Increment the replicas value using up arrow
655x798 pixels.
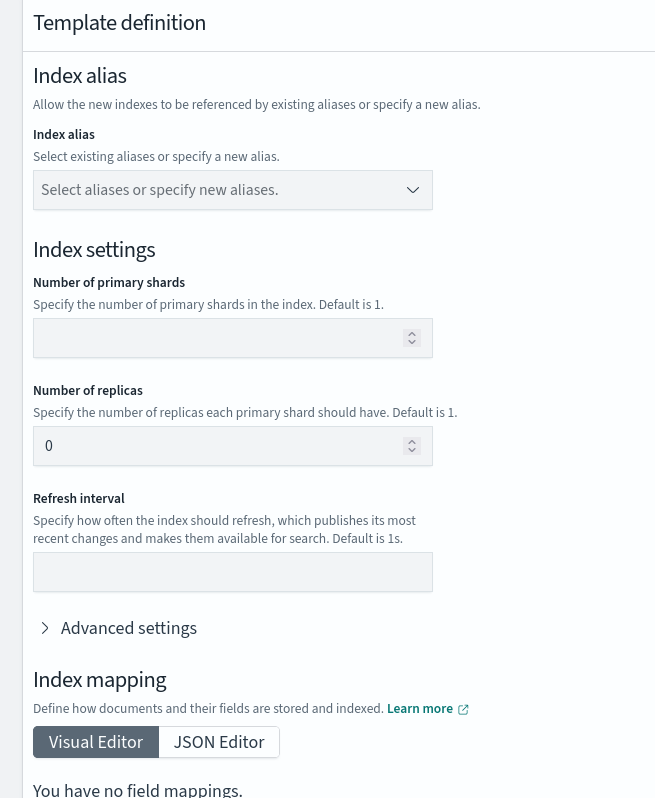pos(412,442)
